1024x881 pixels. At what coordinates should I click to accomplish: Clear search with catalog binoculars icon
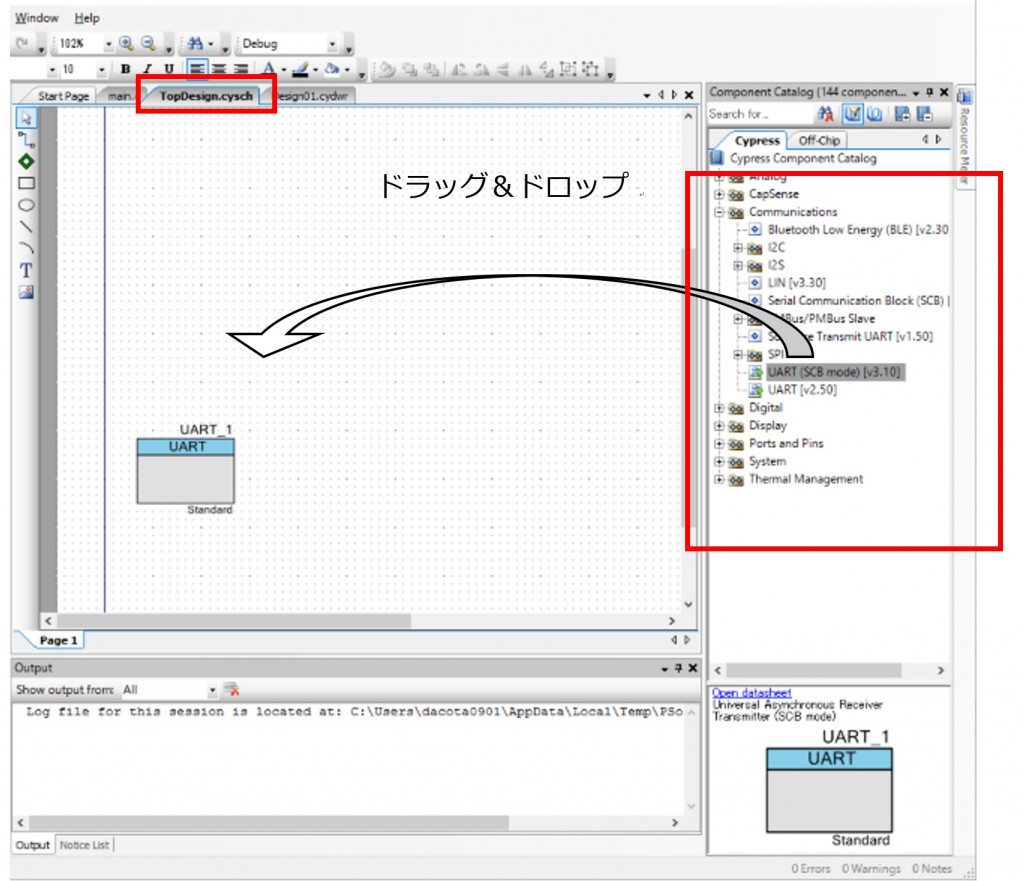point(825,114)
